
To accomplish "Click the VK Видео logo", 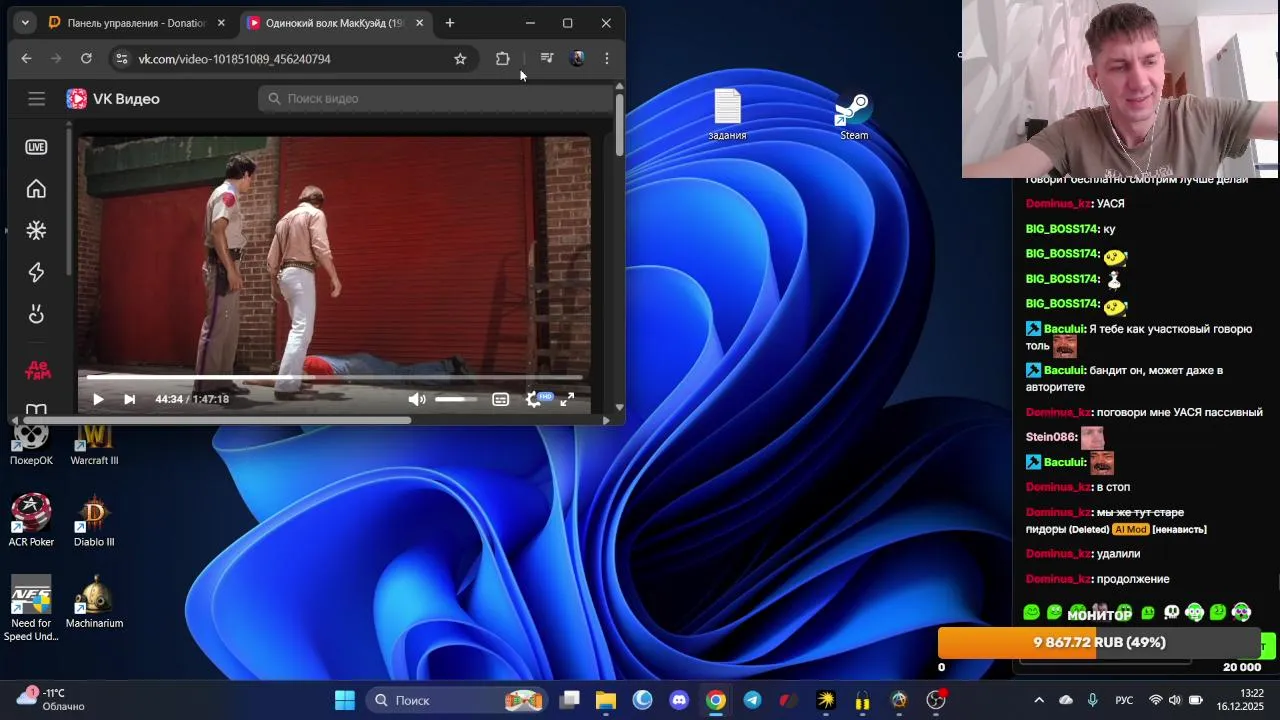I will [113, 98].
